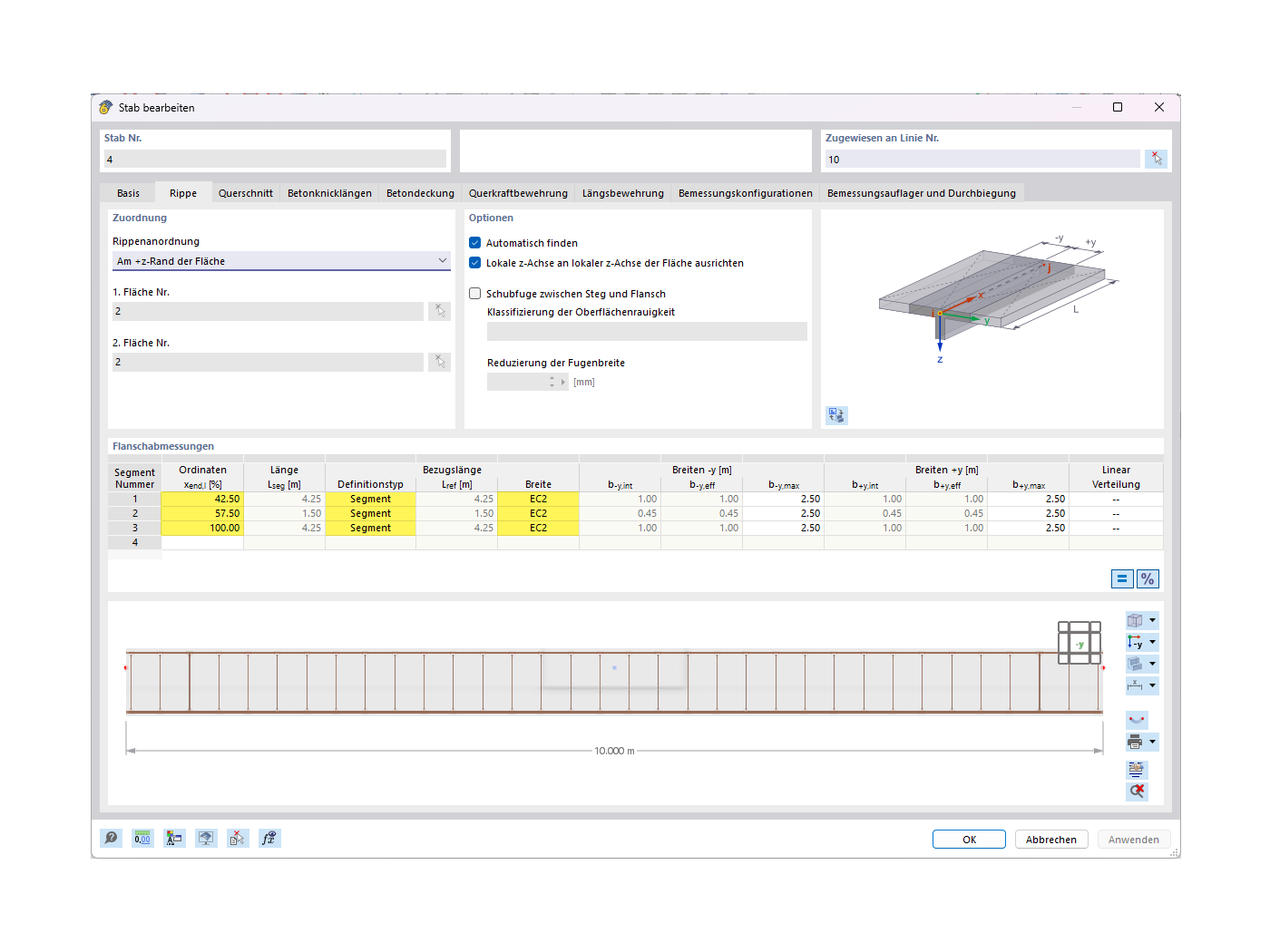The height and width of the screenshot is (952, 1270).
Task: Click the Segment definition type cell in row 1
Action: (370, 499)
